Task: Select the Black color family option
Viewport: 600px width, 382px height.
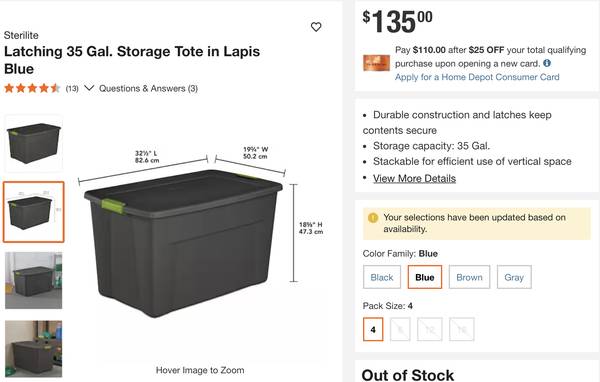Action: (x=382, y=277)
